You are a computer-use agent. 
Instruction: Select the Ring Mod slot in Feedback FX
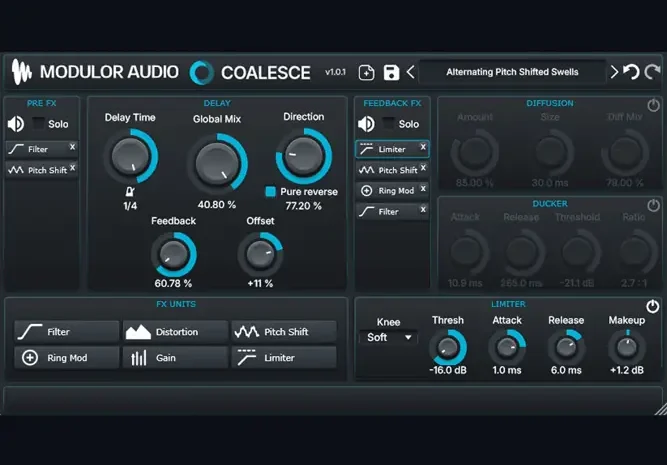(392, 191)
